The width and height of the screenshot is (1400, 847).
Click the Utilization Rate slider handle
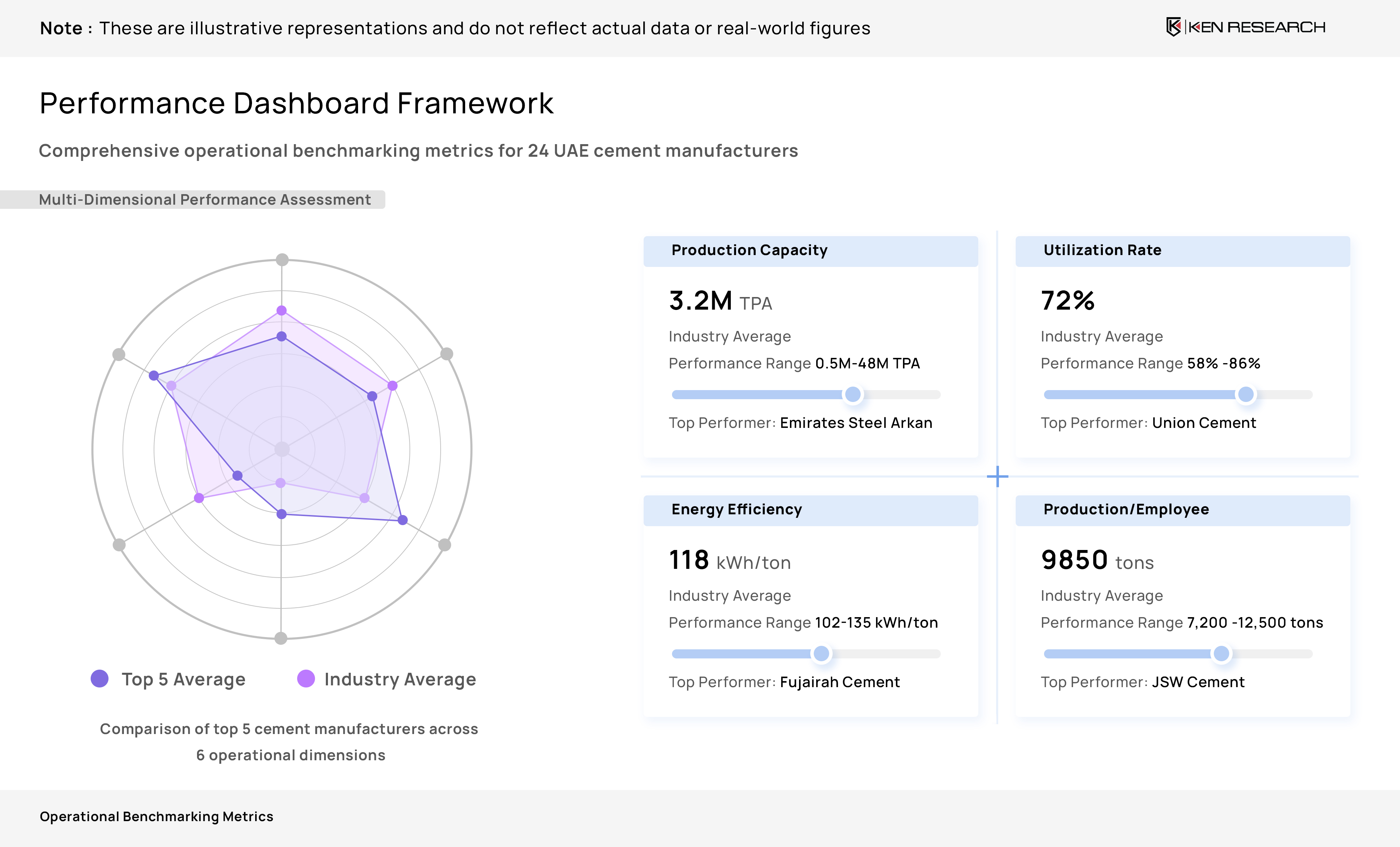click(x=1245, y=394)
